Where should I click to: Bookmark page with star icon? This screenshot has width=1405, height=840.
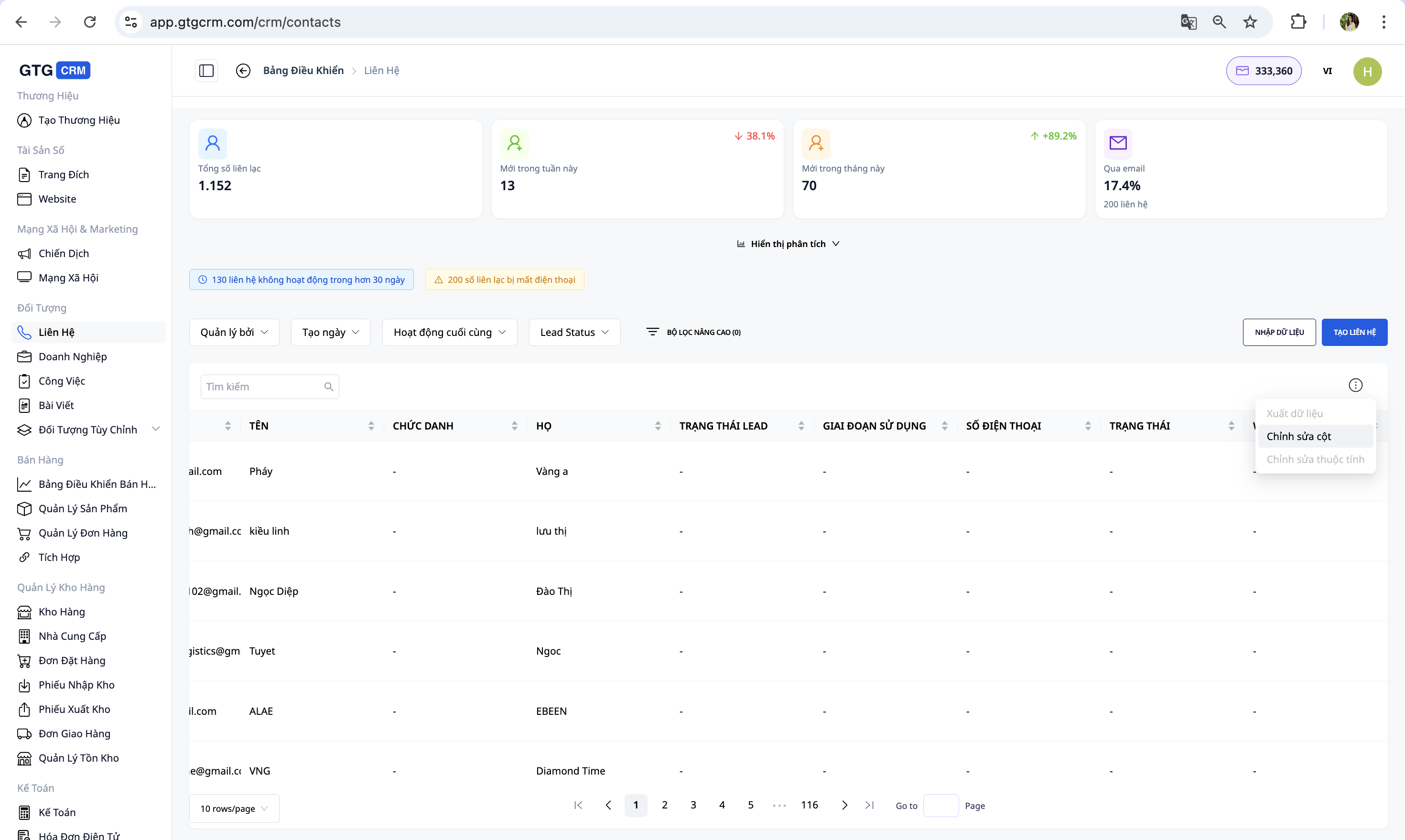pyautogui.click(x=1250, y=22)
